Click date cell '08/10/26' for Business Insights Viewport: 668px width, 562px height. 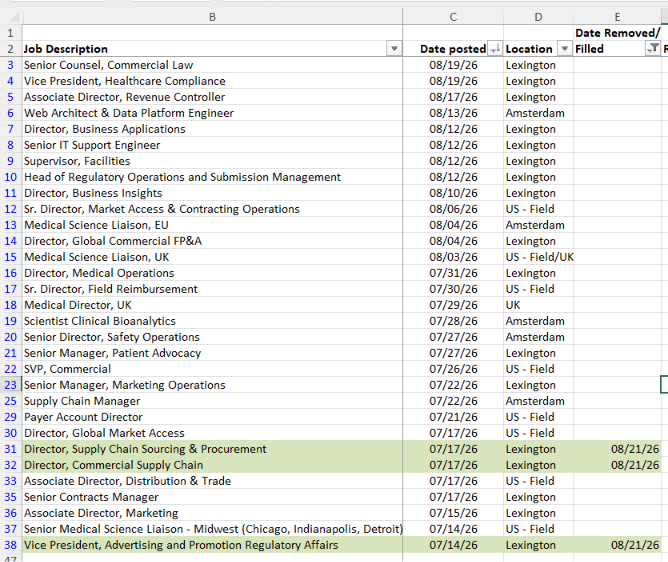tap(453, 193)
